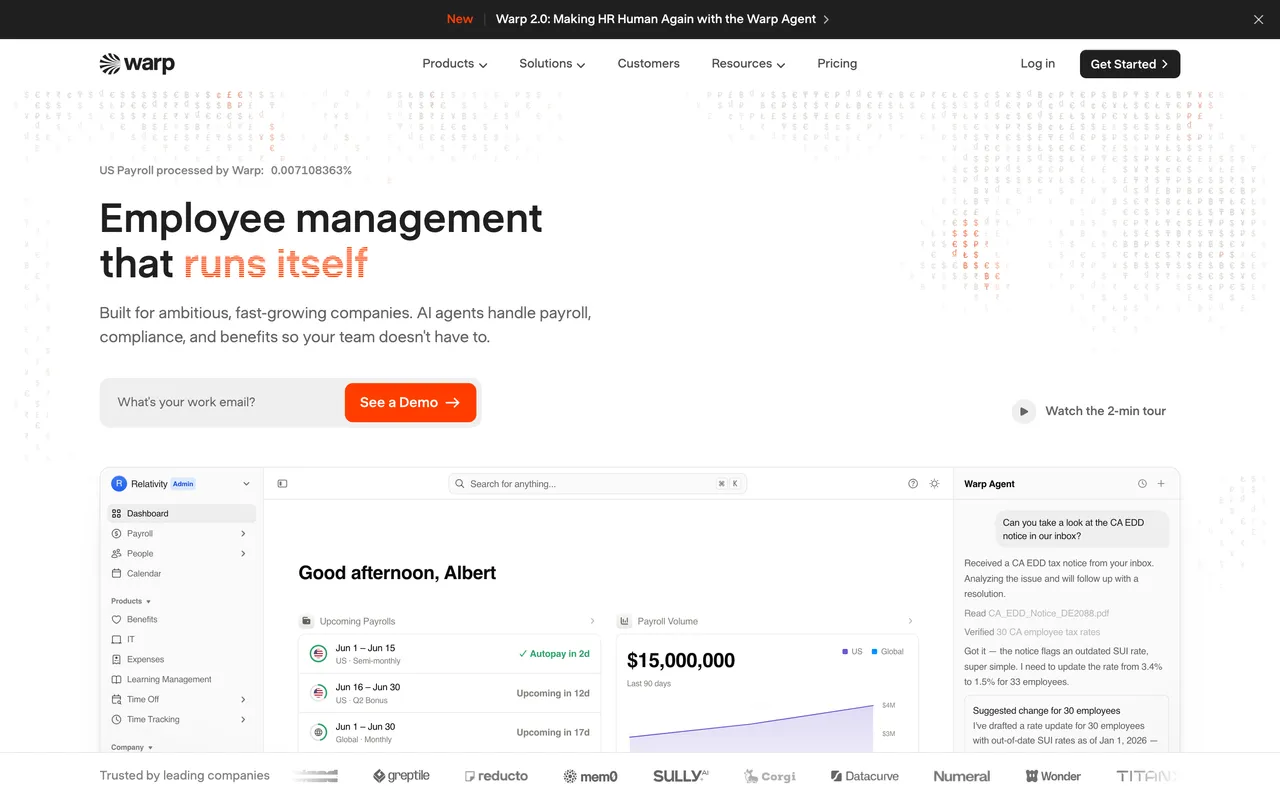This screenshot has height=800, width=1280.
Task: Click the Payroll Volume chart icon
Action: pyautogui.click(x=624, y=622)
